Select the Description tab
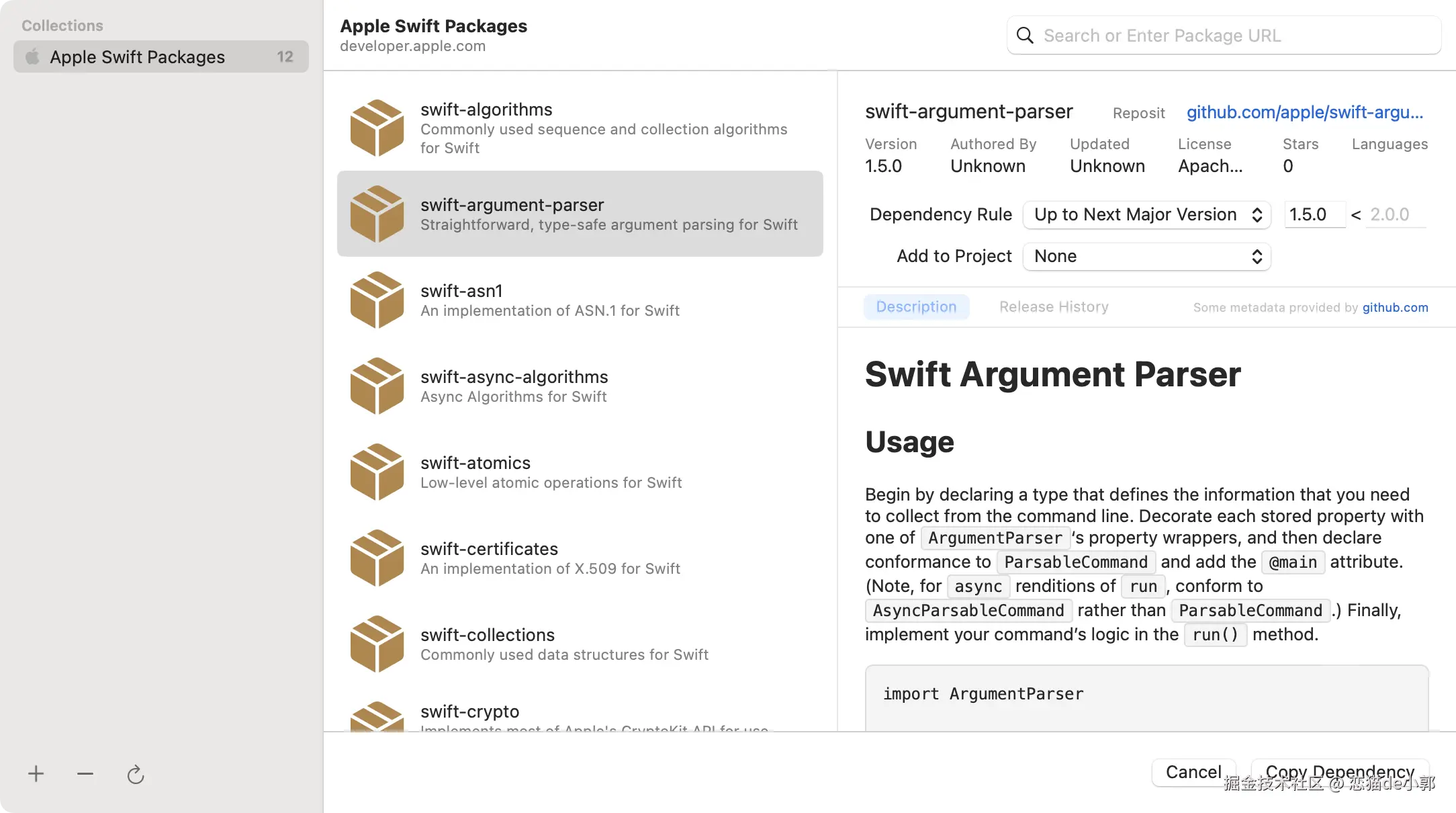 coord(916,307)
